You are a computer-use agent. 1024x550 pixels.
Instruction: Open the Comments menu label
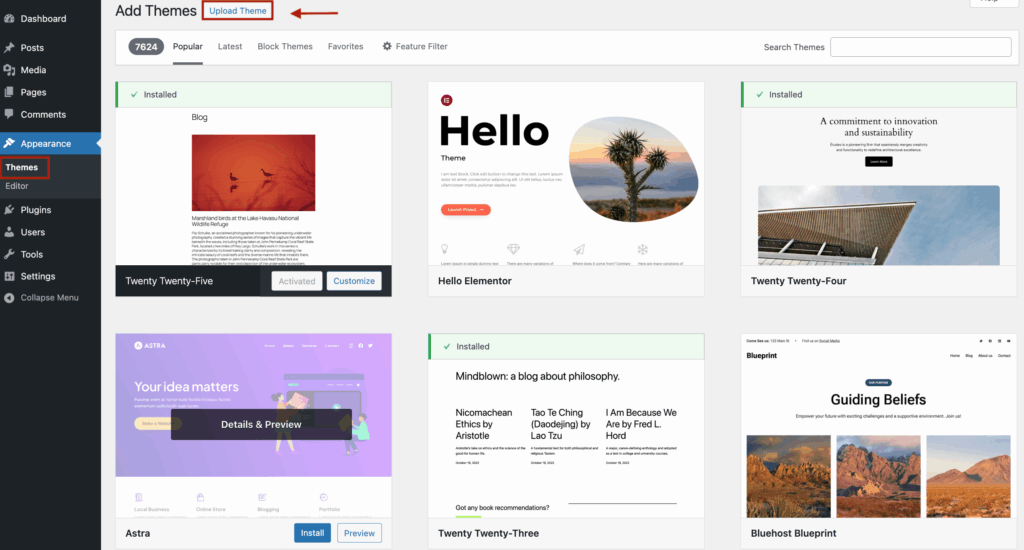click(x=43, y=114)
